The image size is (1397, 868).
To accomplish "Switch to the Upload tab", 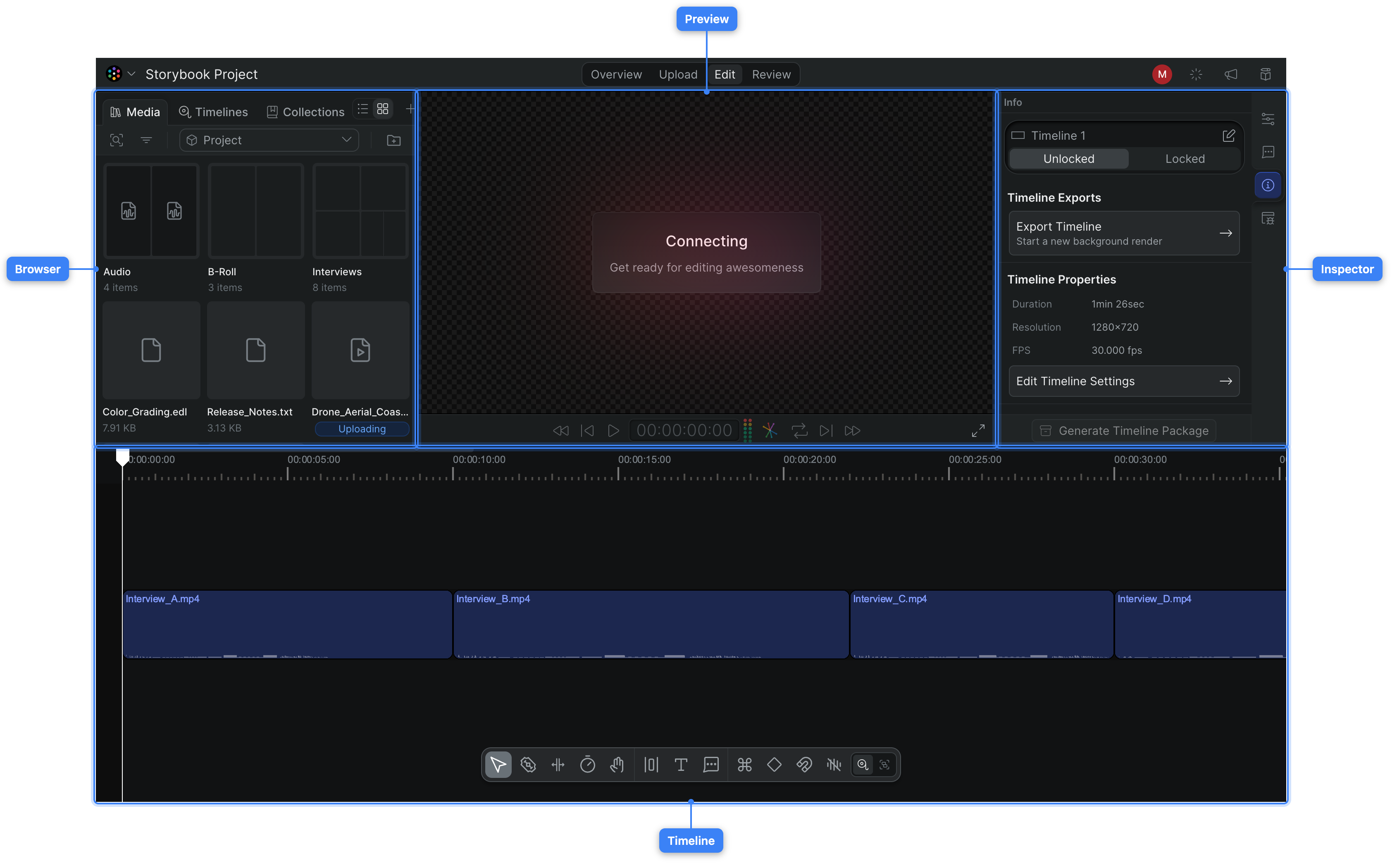I will (x=678, y=75).
